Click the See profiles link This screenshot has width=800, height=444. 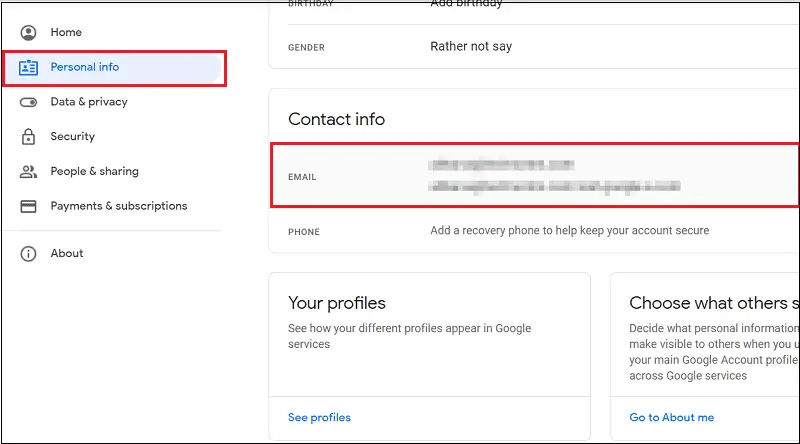319,417
